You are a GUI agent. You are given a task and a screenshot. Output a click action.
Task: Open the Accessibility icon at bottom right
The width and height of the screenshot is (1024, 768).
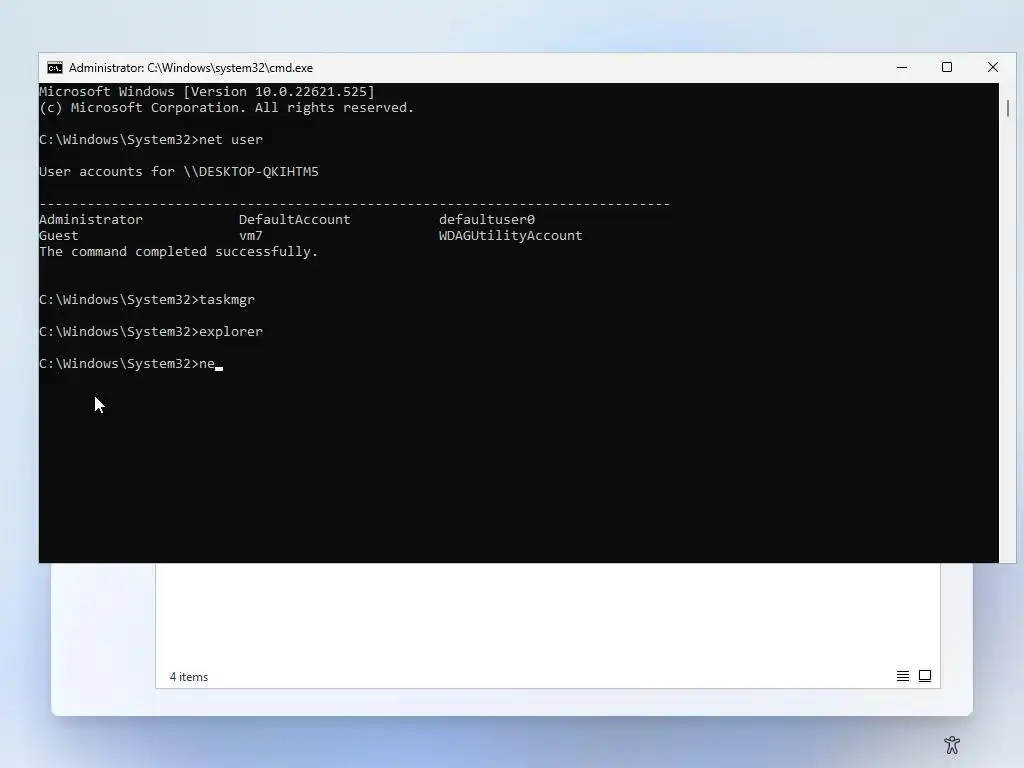click(x=952, y=744)
